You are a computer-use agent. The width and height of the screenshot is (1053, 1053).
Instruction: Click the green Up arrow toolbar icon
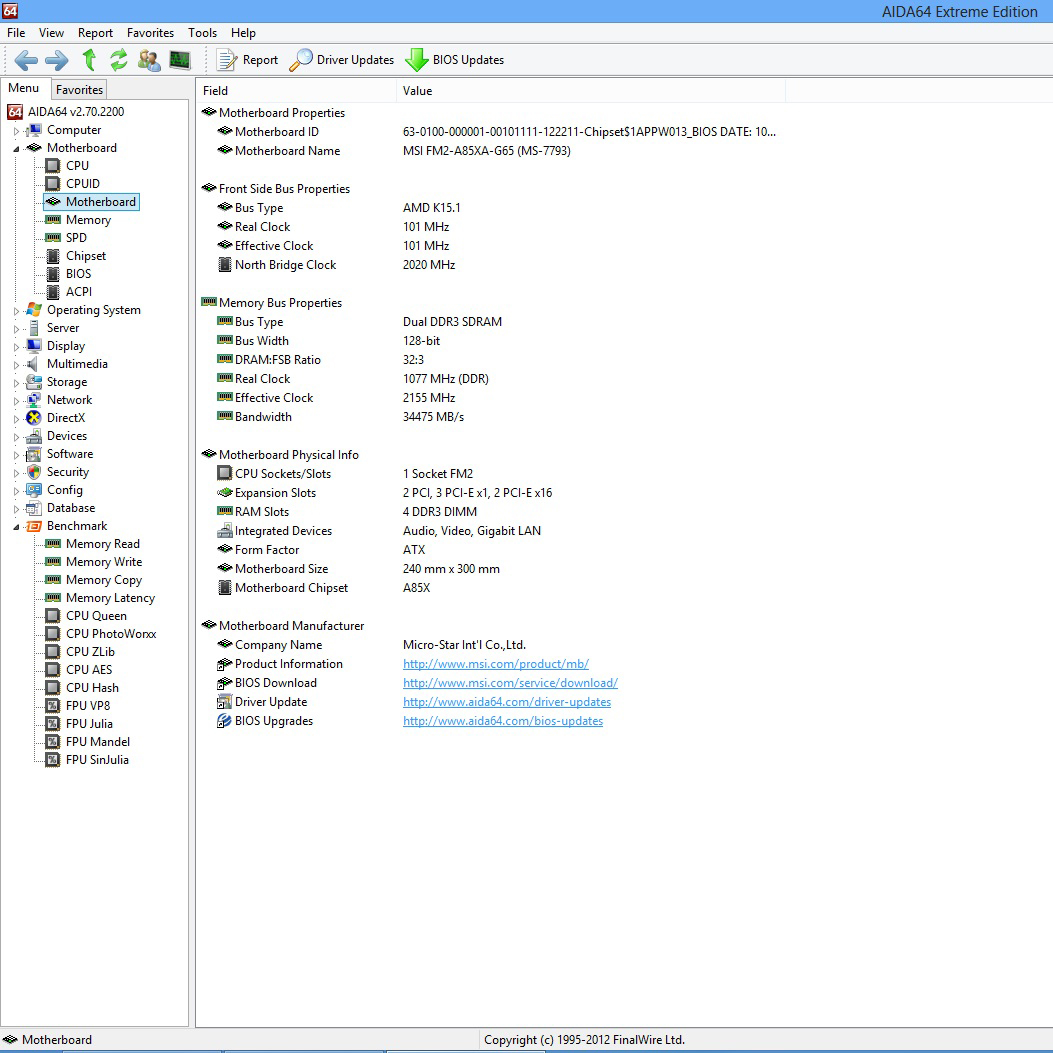pyautogui.click(x=89, y=60)
